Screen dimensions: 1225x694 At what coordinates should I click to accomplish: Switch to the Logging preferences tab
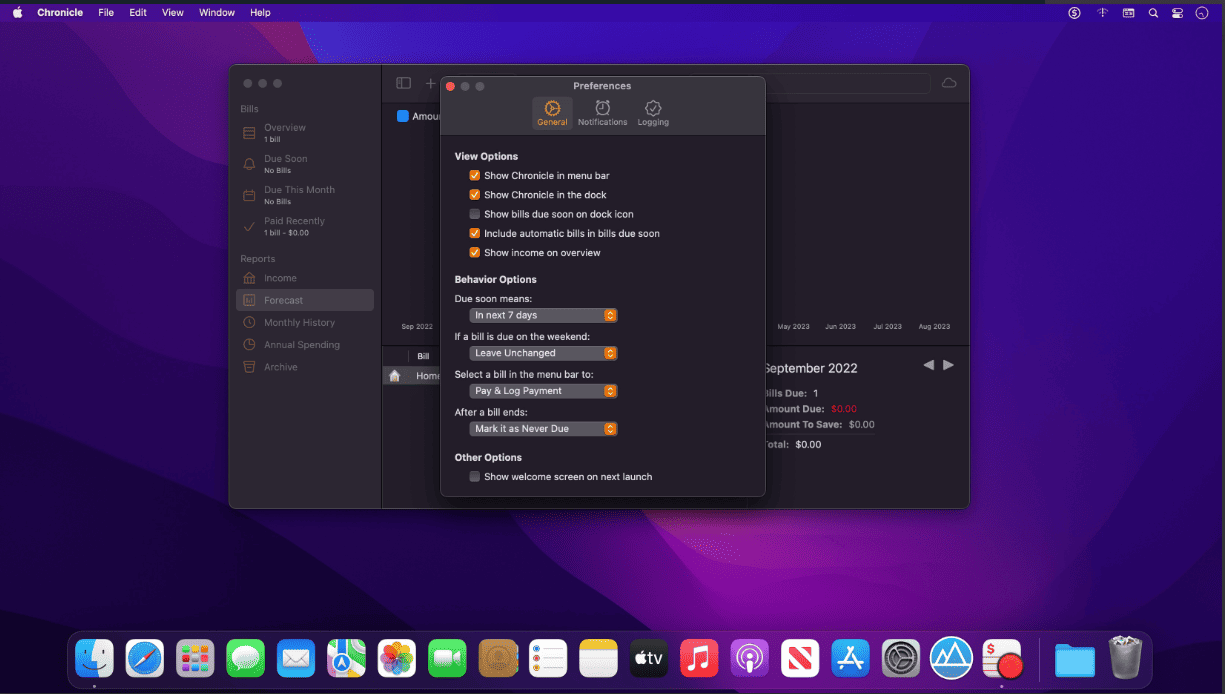pyautogui.click(x=653, y=113)
